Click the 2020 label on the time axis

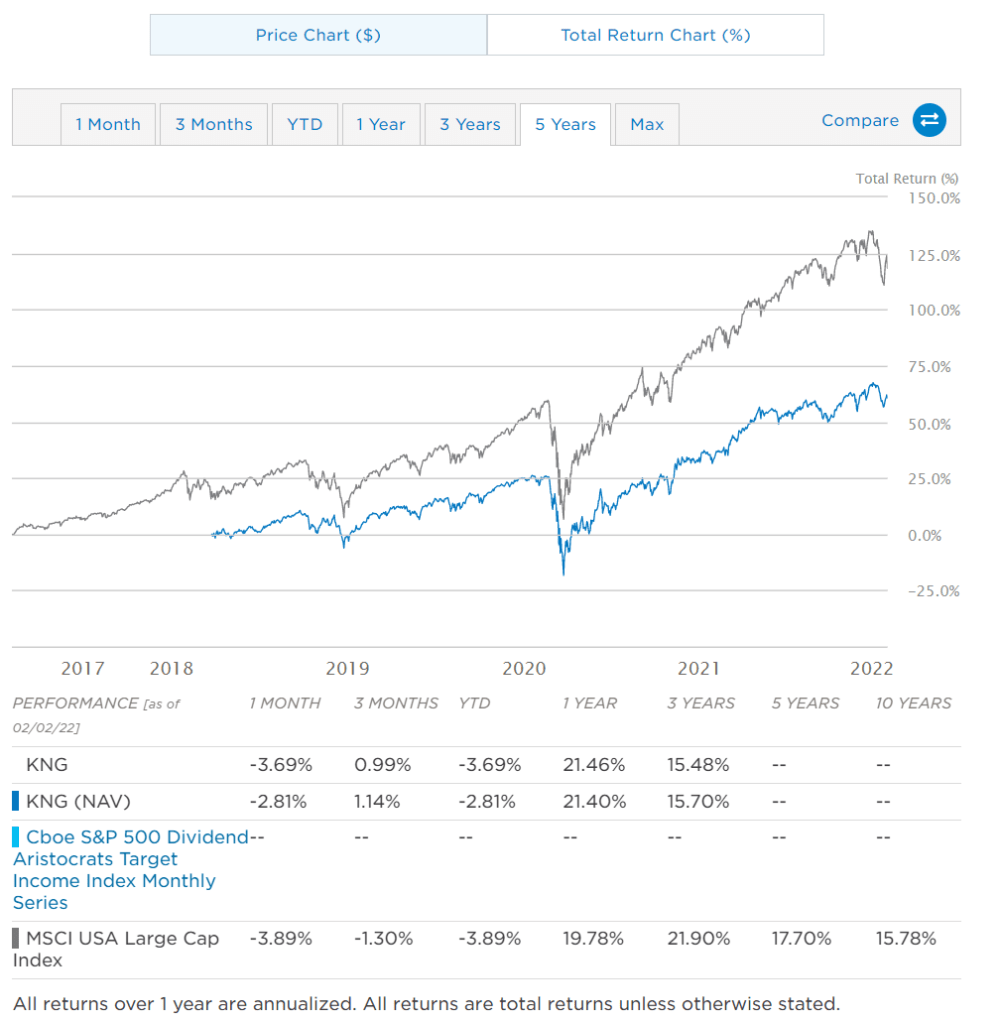click(524, 669)
